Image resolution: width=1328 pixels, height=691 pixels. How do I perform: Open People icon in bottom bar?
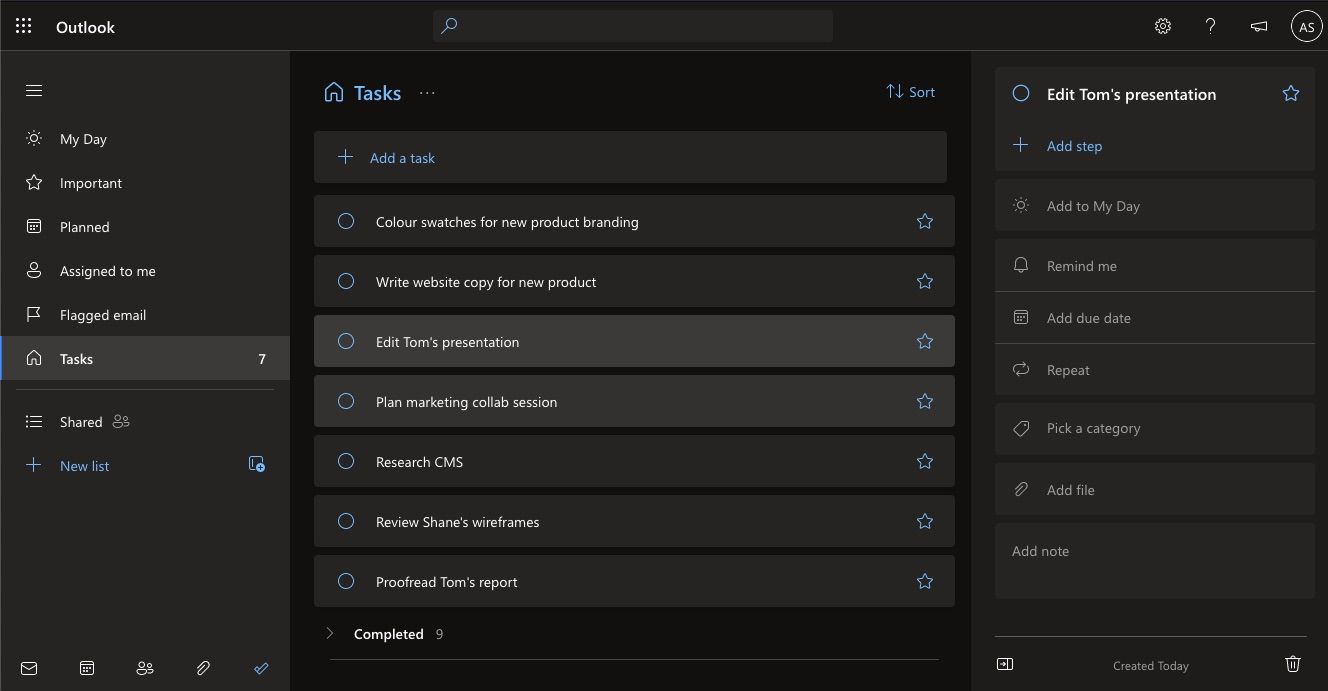(x=145, y=668)
